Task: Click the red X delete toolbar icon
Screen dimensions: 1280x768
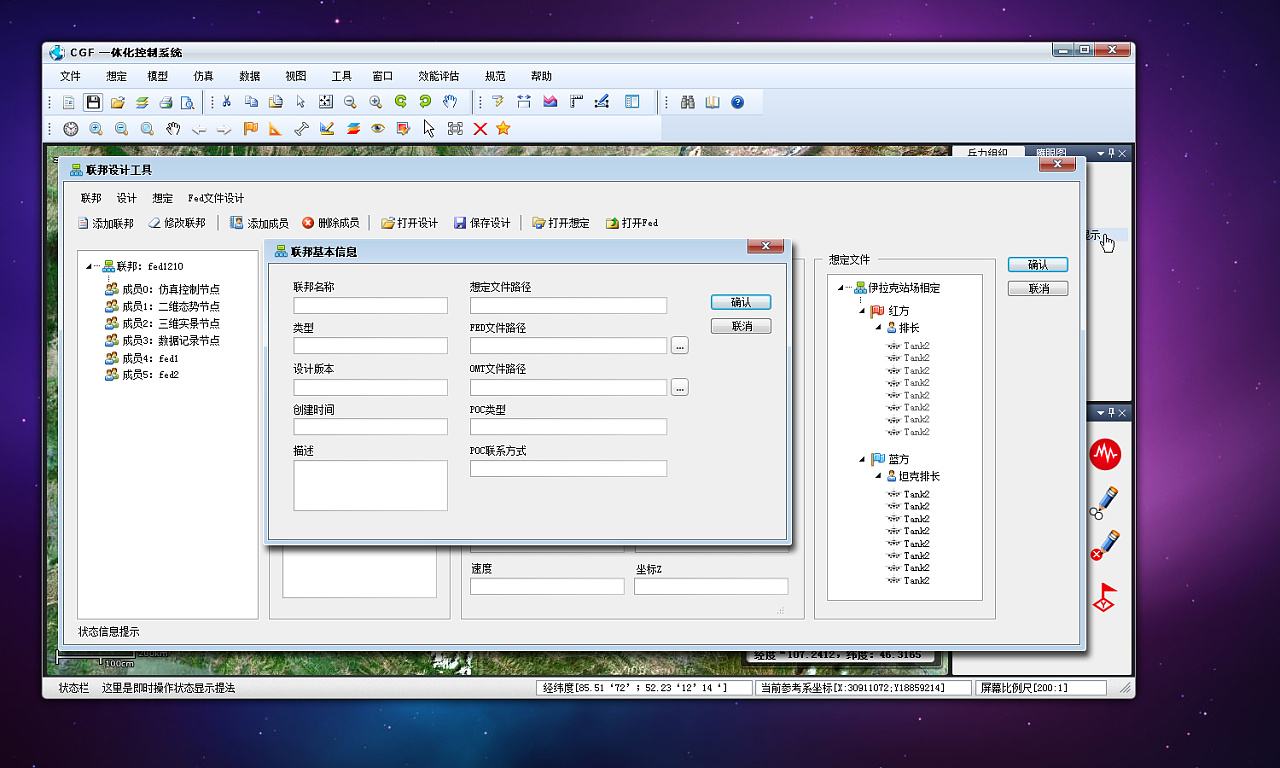Action: coord(480,128)
